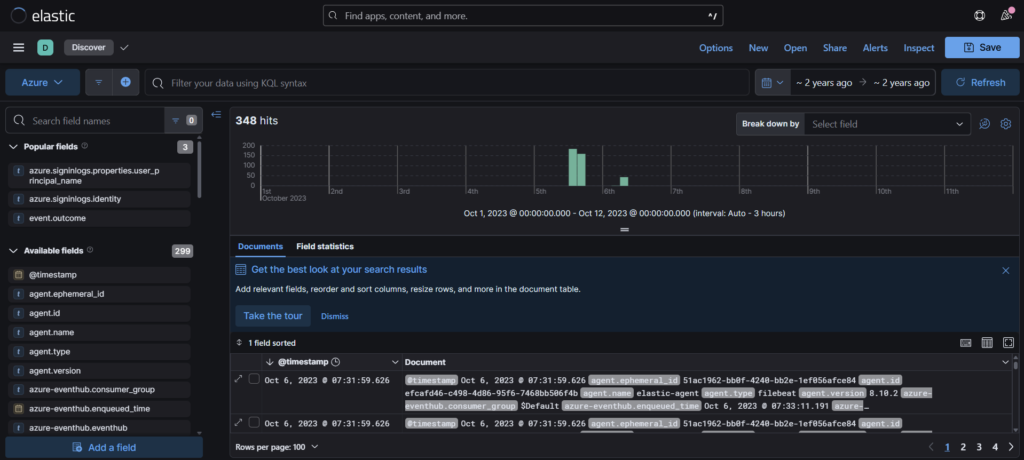1024x460 pixels.
Task: Select the second document row checkbox
Action: 254,424
